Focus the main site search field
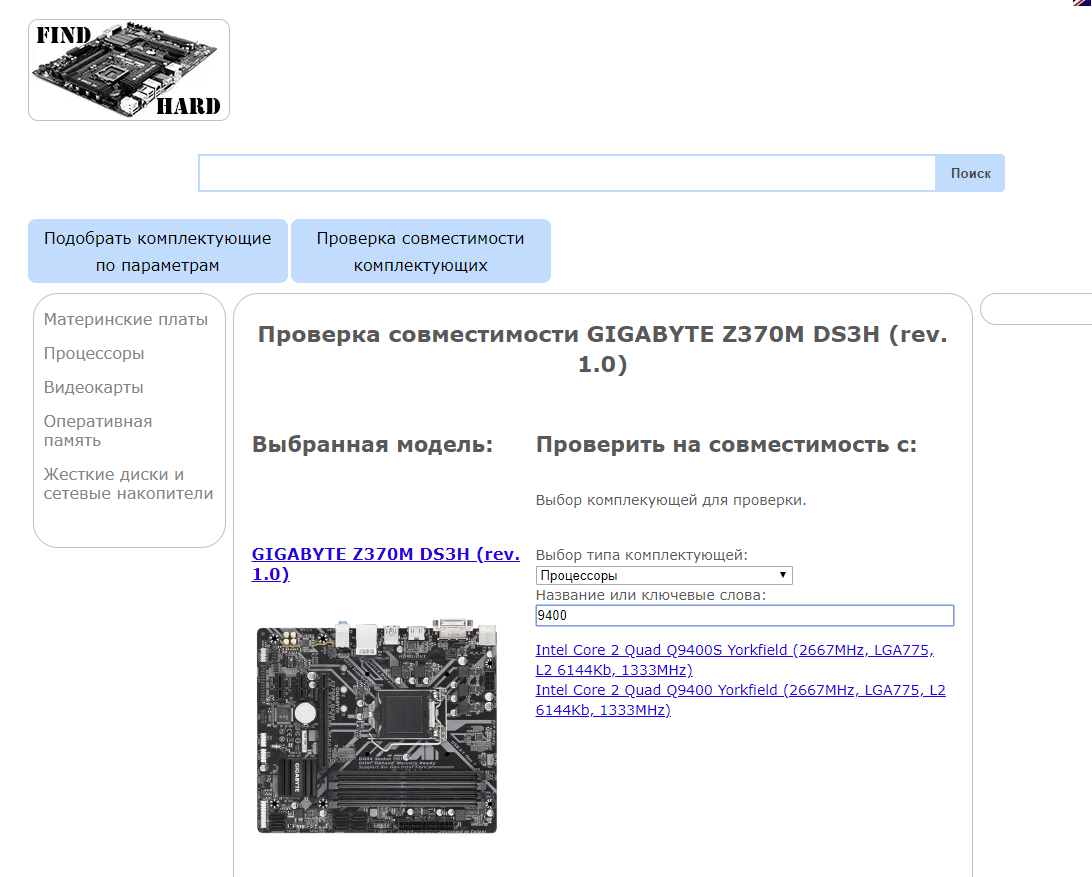The width and height of the screenshot is (1092, 877). [x=567, y=173]
